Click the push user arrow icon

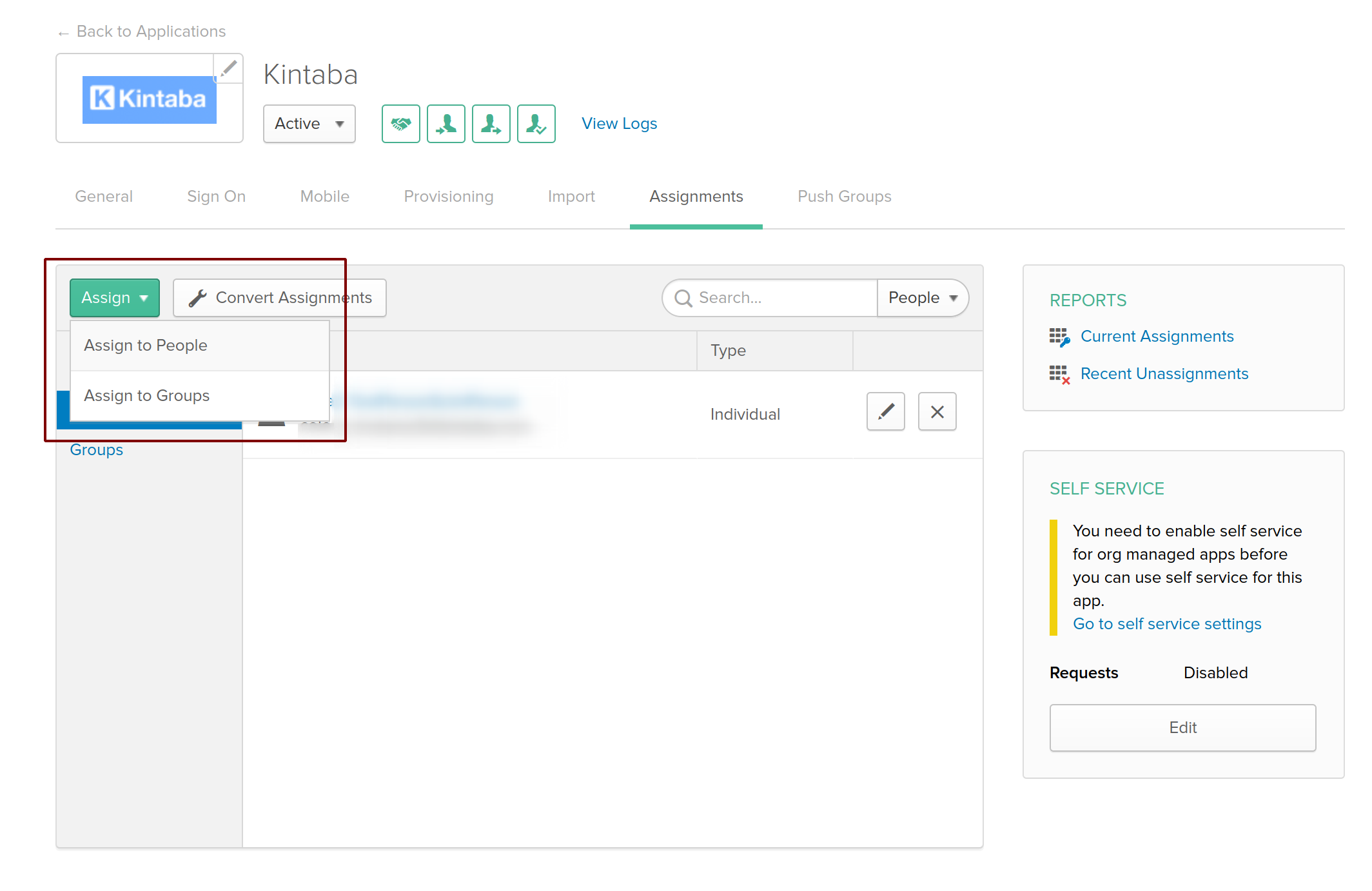tap(491, 124)
